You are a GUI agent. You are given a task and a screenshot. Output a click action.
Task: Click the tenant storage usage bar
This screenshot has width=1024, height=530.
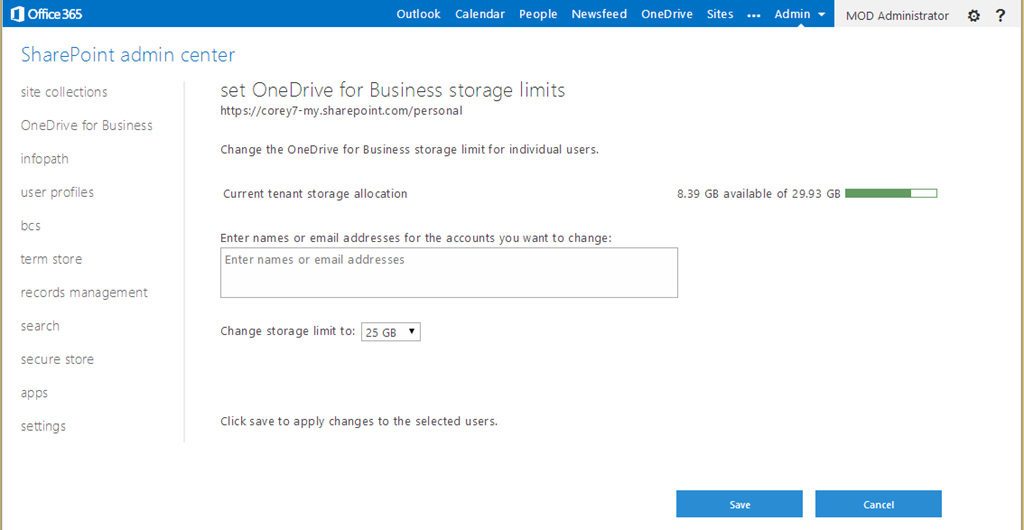coord(891,193)
